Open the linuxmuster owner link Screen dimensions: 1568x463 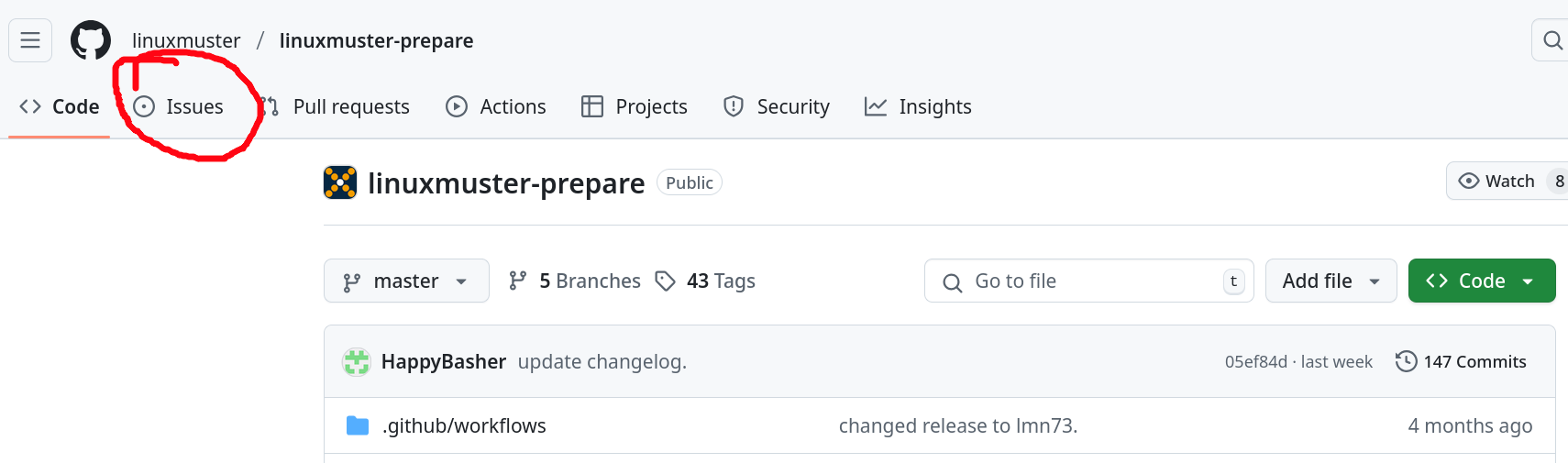186,40
